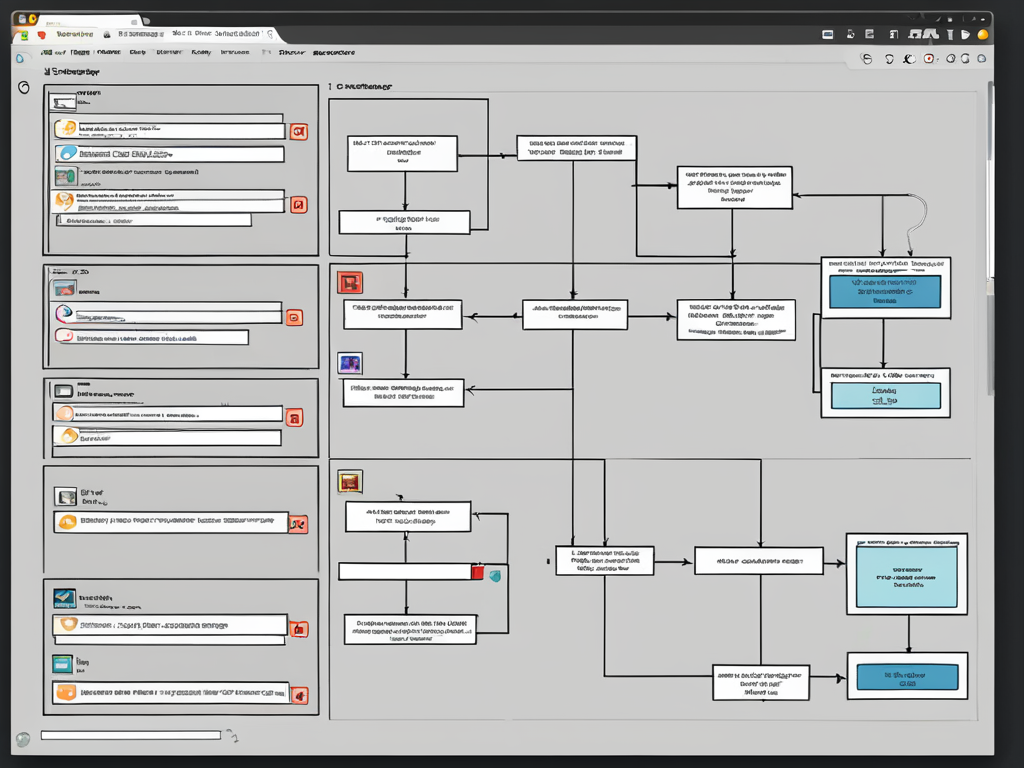This screenshot has height=768, width=1024.
Task: Click the circular icon at the top of the left sidebar
Action: [24, 88]
